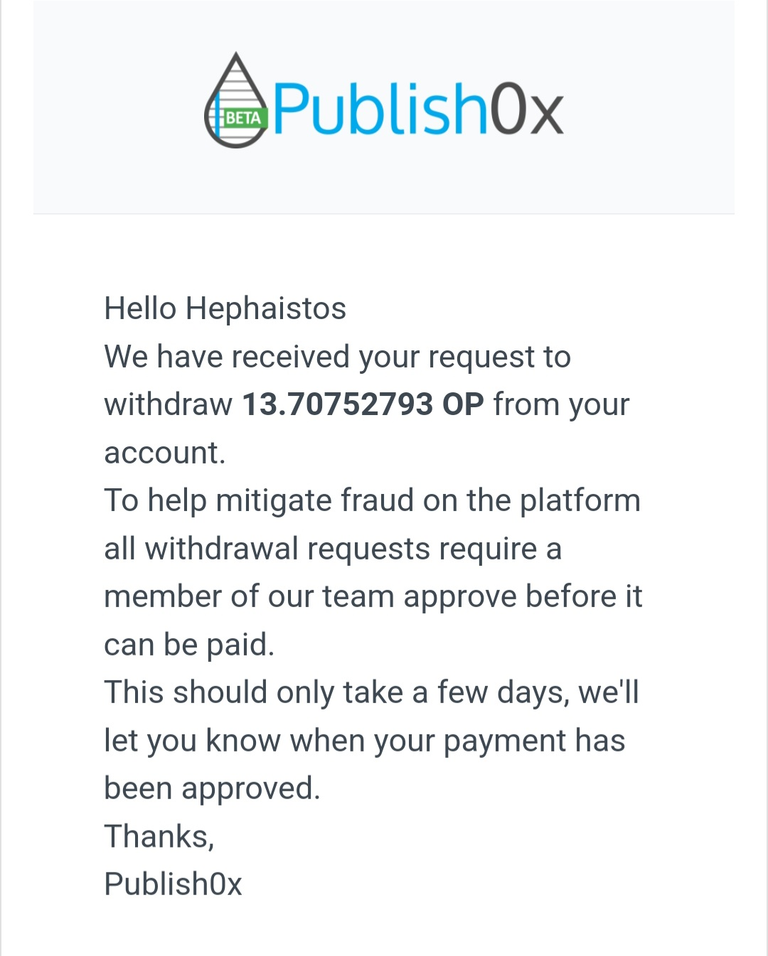Screen dimensions: 768x956
Task: Click the We have received your request line
Action: click(337, 356)
